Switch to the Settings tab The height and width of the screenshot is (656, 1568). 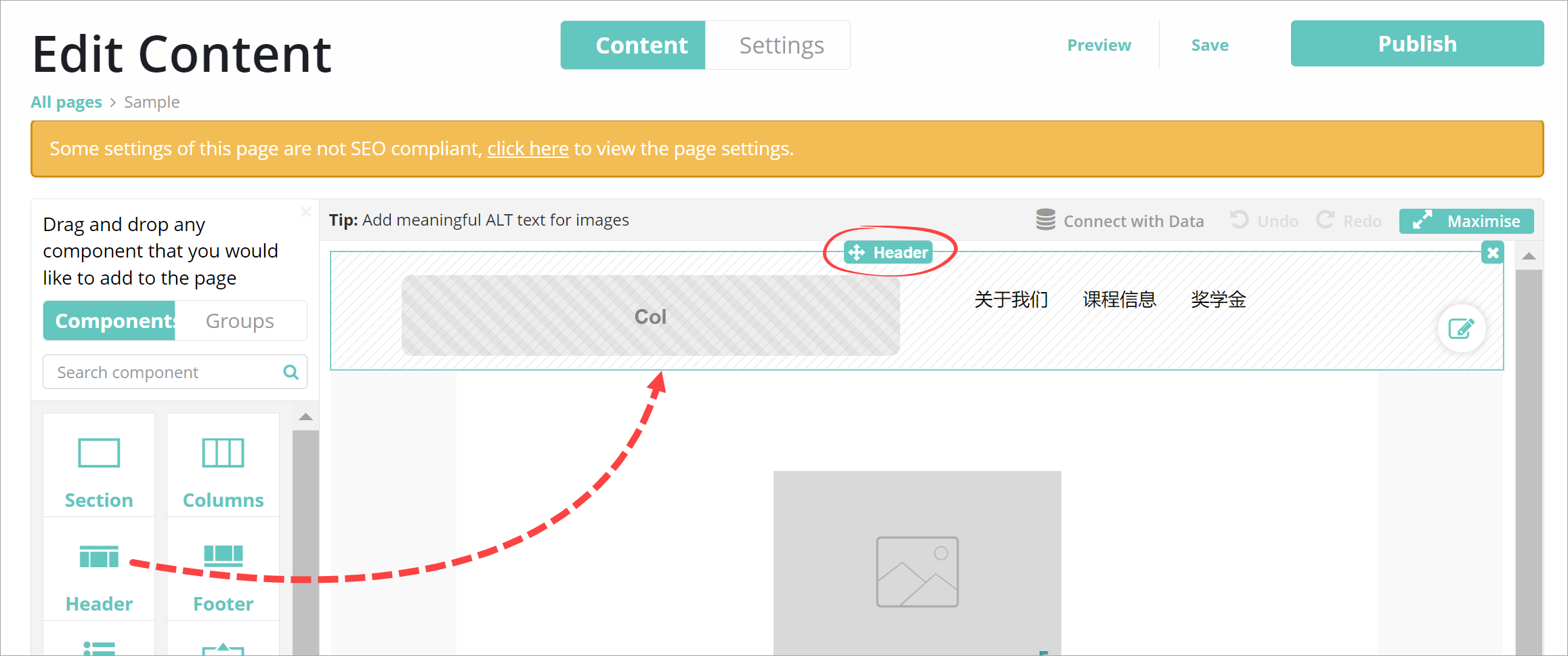[781, 45]
